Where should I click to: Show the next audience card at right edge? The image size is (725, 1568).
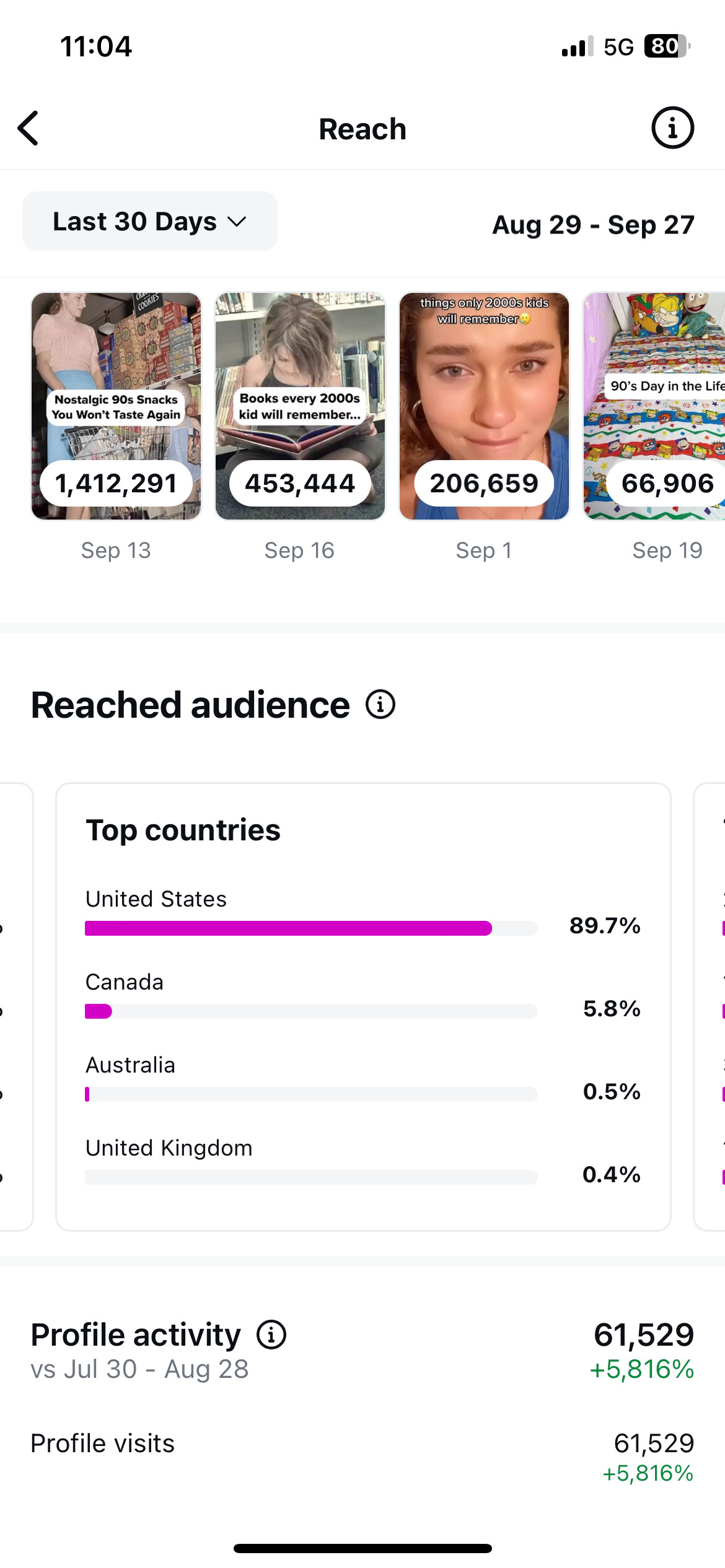tap(710, 1007)
